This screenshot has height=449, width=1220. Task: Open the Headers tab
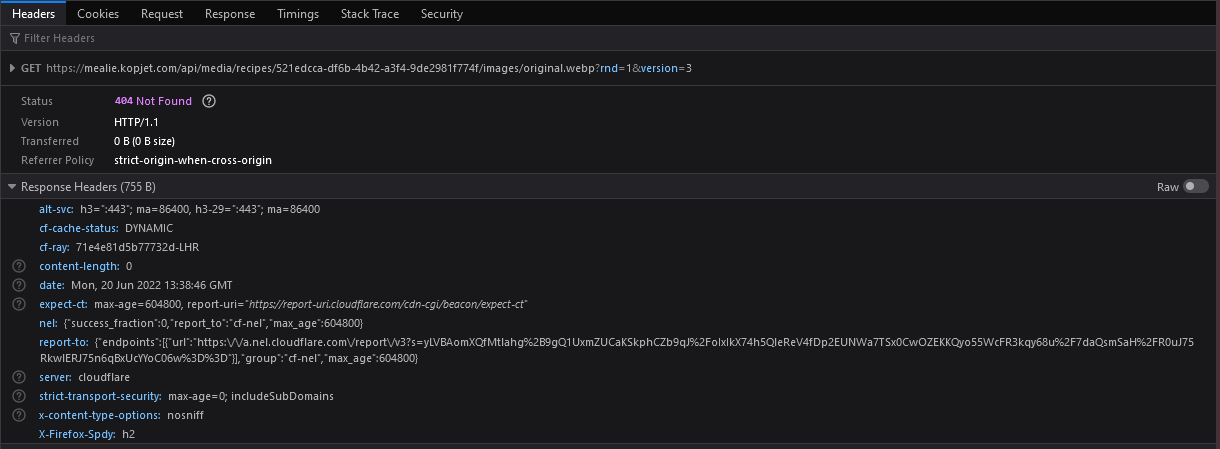point(32,14)
